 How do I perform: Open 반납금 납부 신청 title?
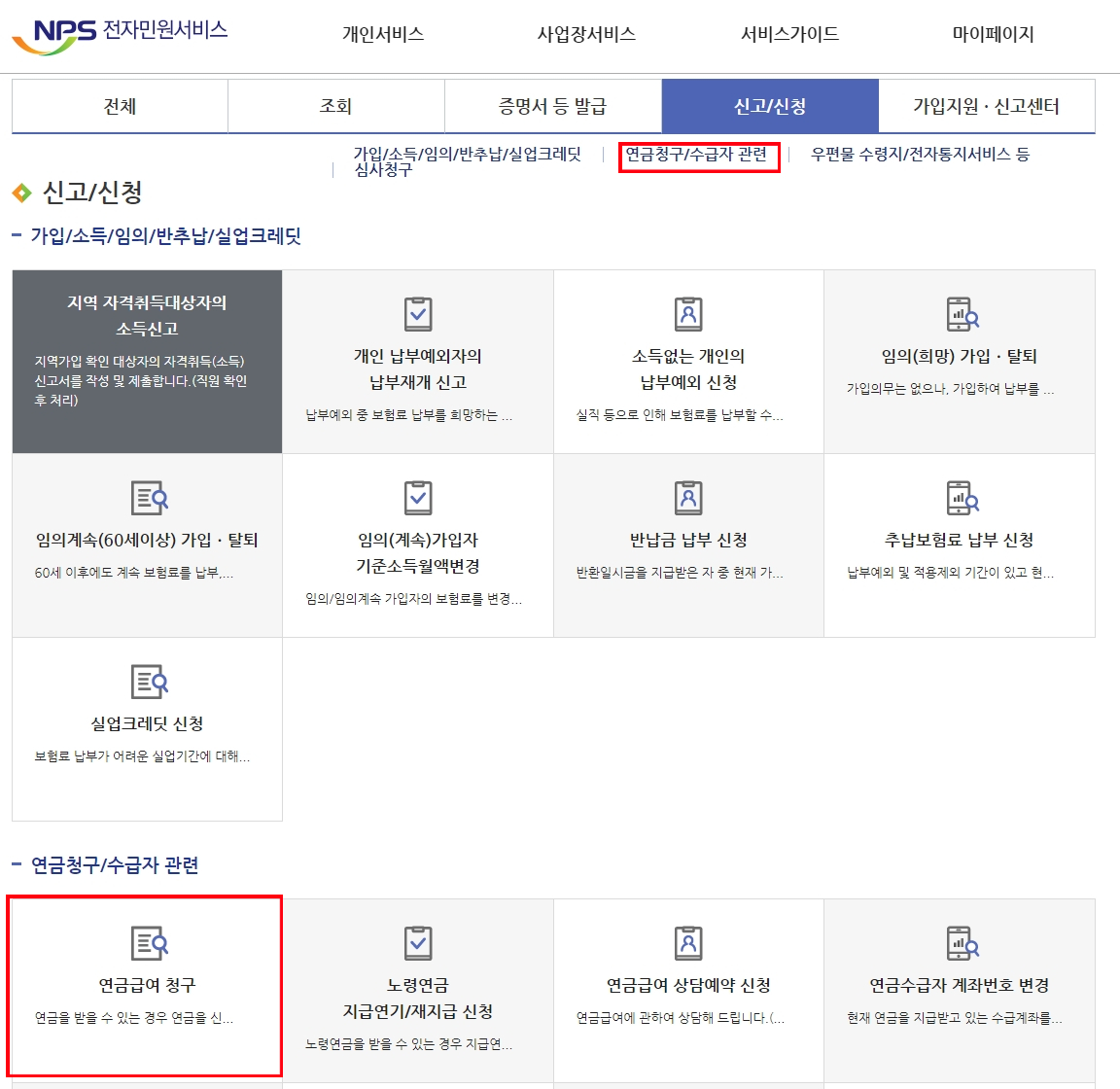[688, 540]
